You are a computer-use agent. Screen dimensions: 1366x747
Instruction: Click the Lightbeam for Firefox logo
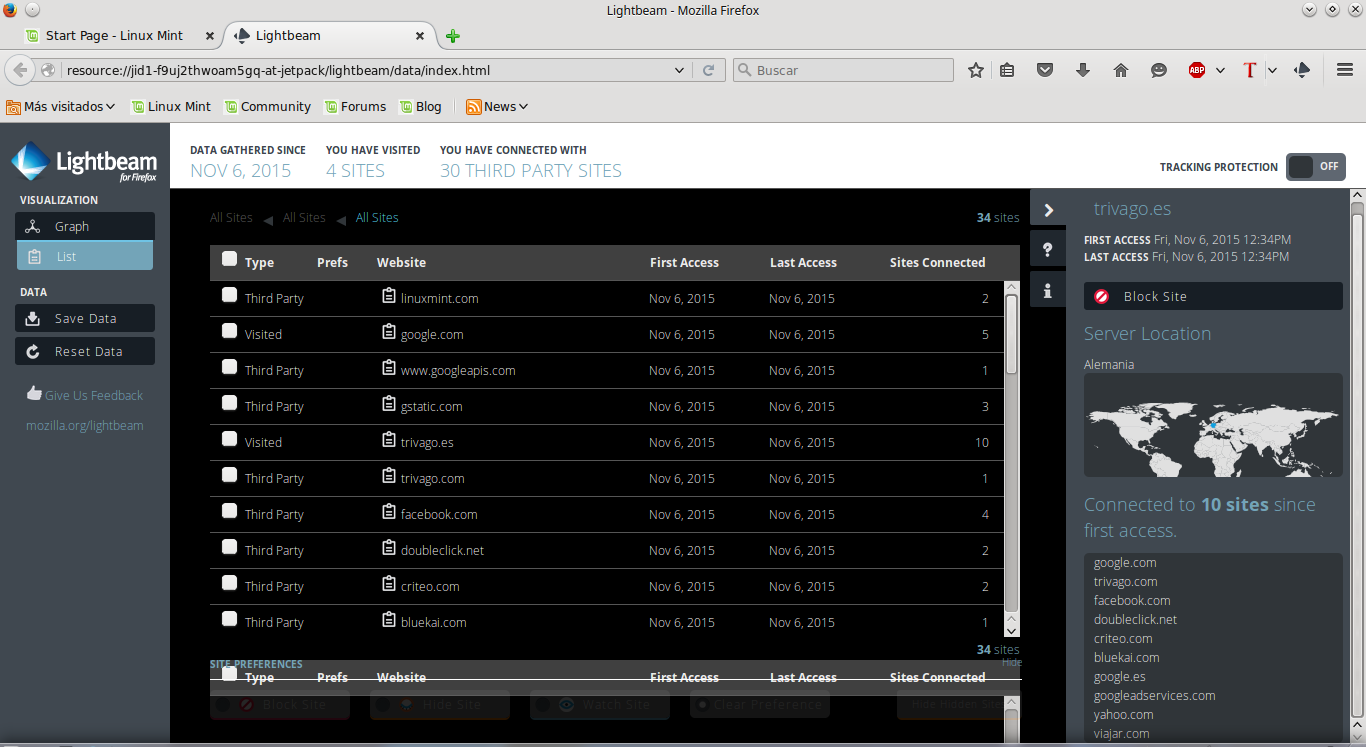85,162
